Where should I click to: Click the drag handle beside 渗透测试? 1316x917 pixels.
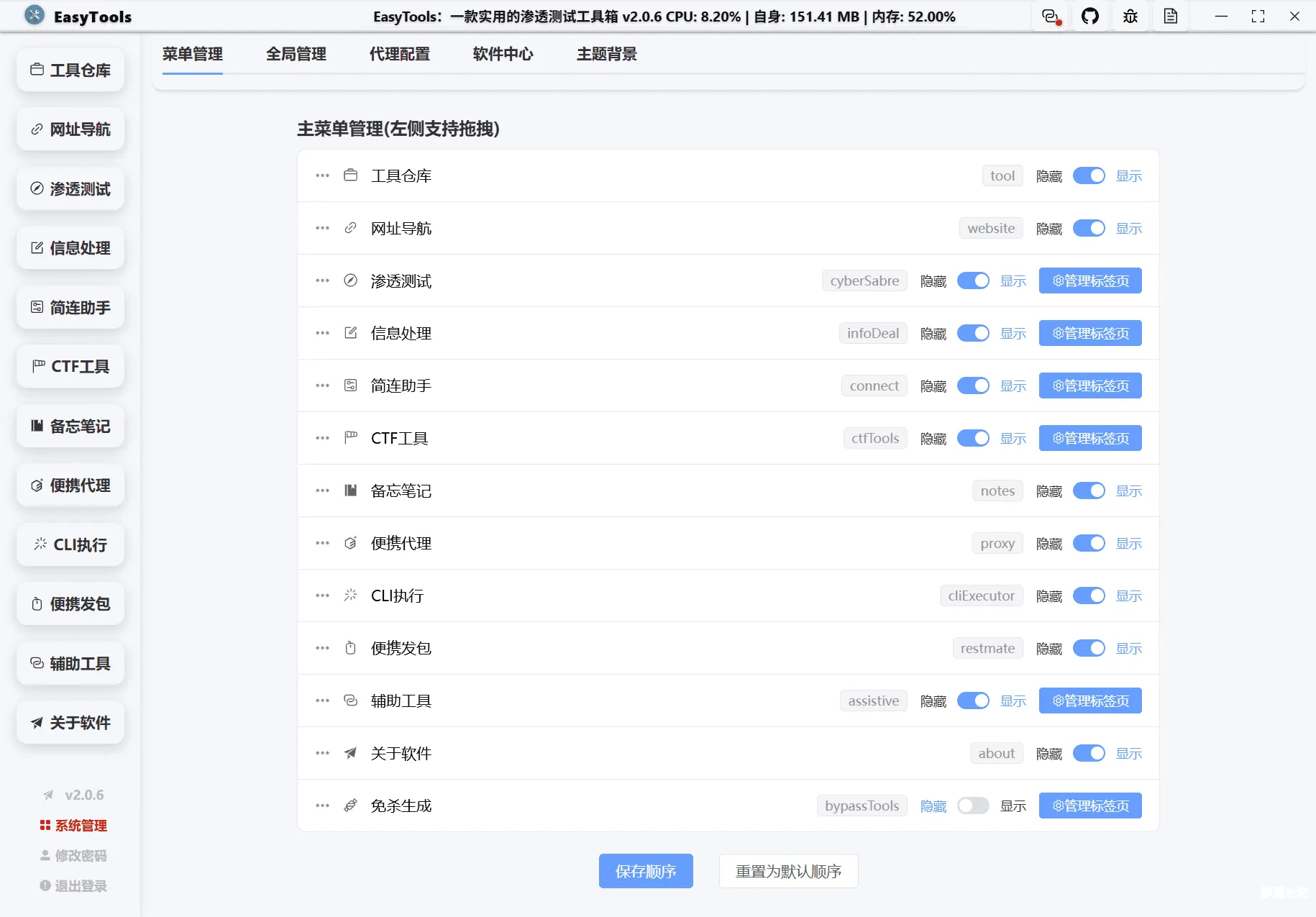pyautogui.click(x=321, y=280)
